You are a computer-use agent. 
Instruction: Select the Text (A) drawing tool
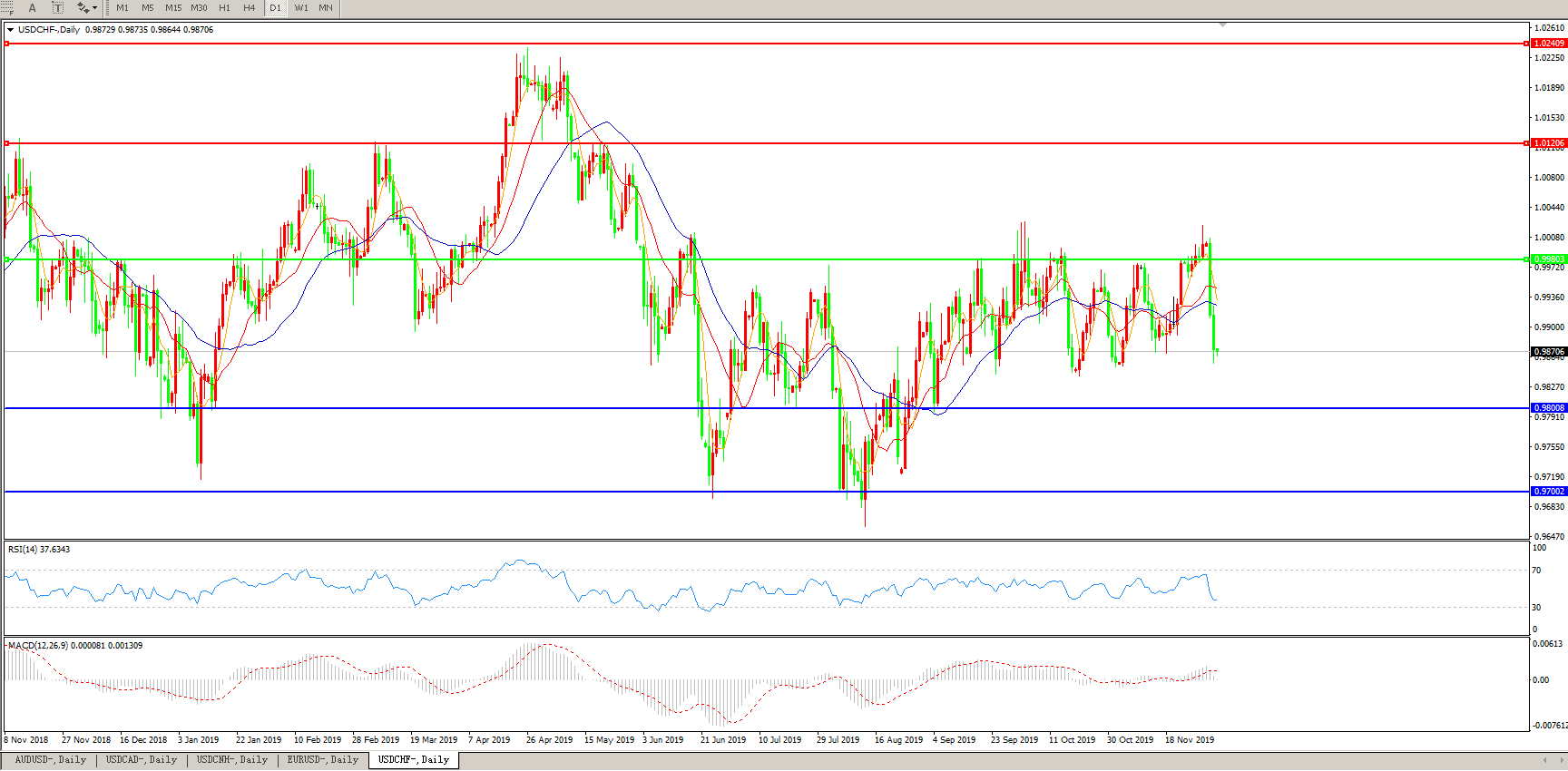(x=33, y=8)
